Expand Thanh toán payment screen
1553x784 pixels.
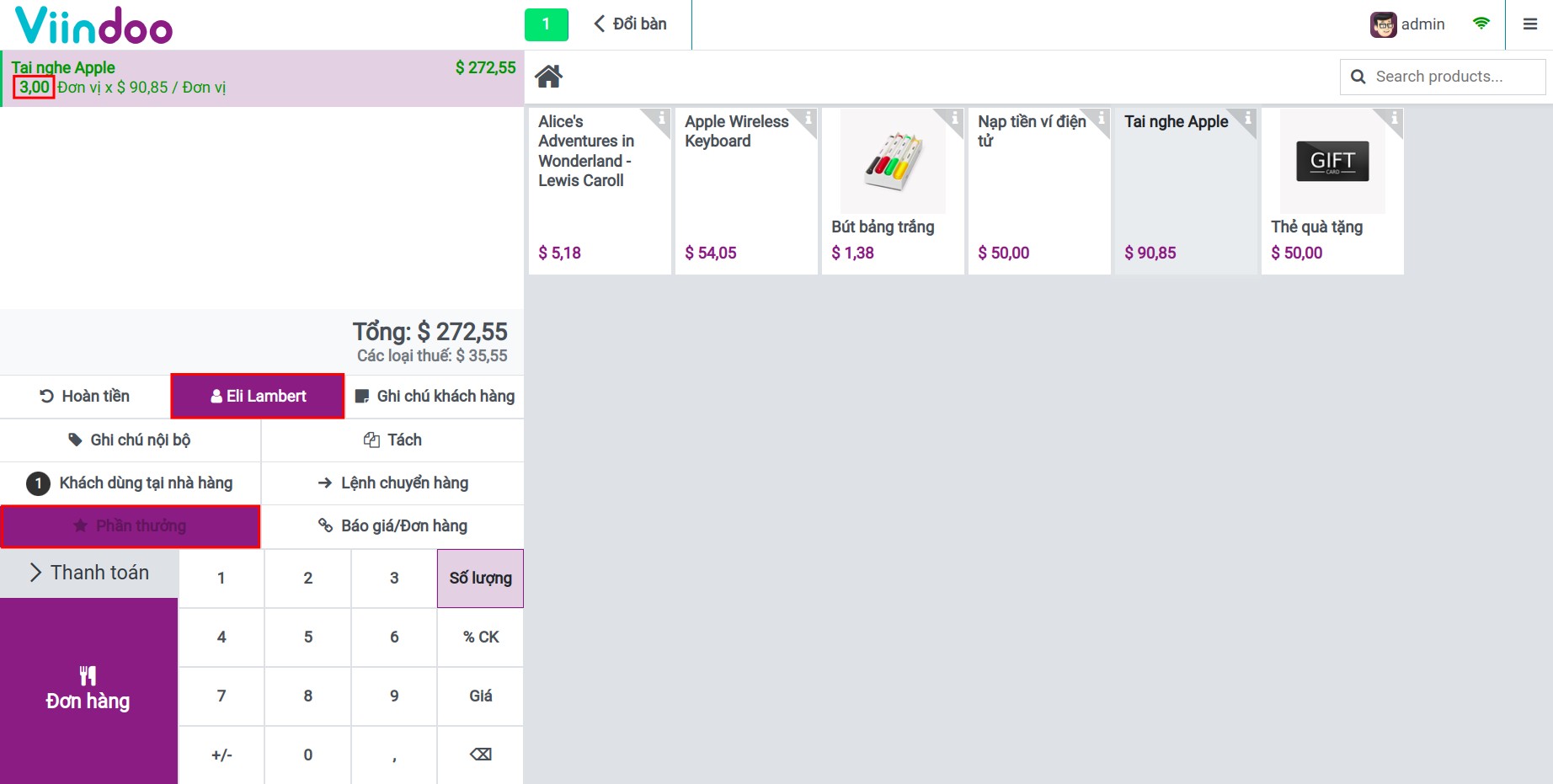(89, 573)
